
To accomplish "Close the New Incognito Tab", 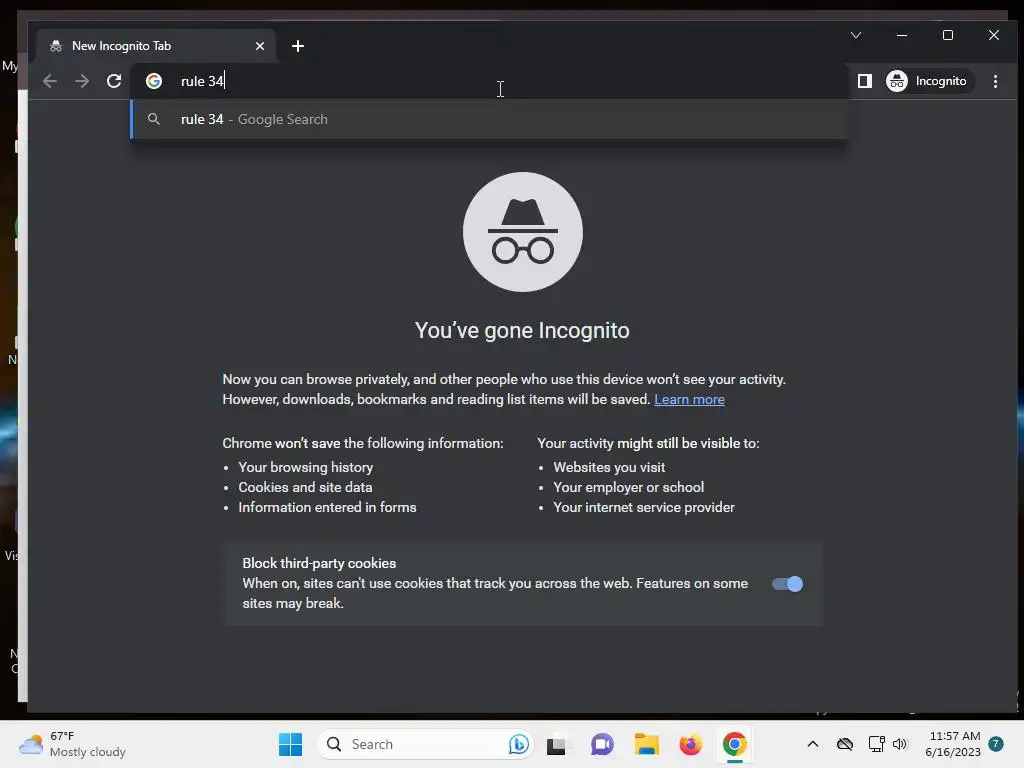I will pos(260,46).
